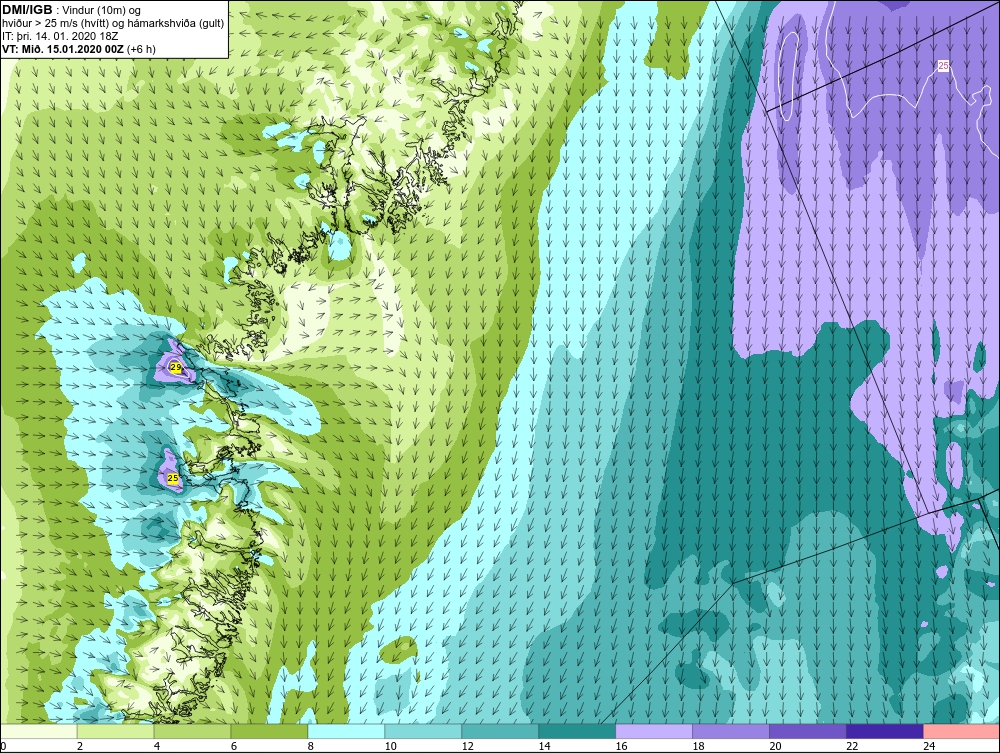Click the 18–20 m/s purple swatch

tap(731, 731)
